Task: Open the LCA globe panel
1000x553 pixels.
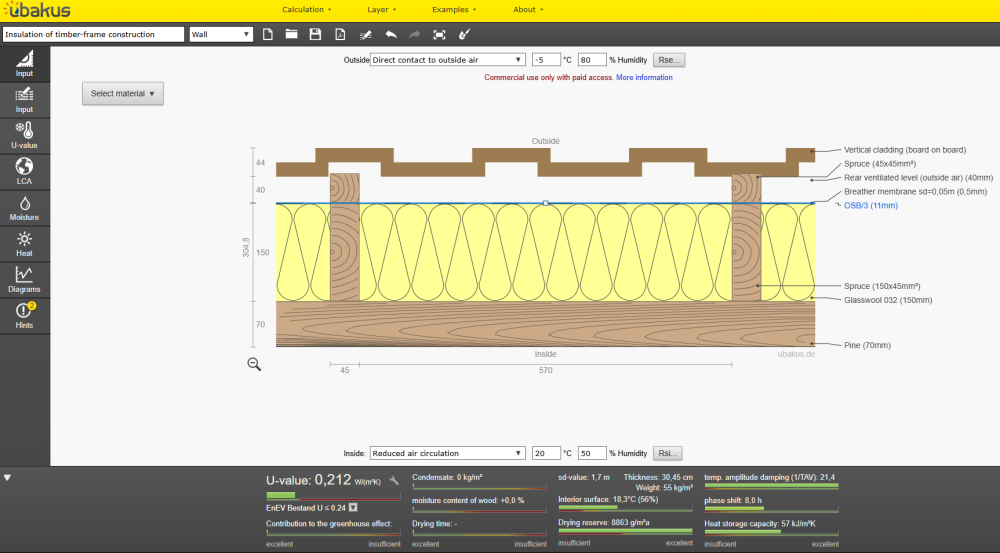Action: [x=24, y=171]
